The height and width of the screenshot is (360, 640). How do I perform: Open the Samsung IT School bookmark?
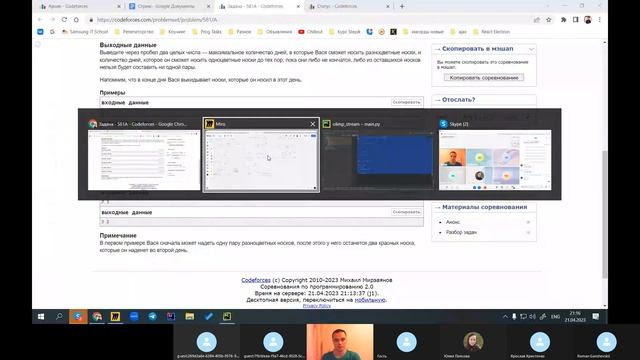pyautogui.click(x=85, y=32)
